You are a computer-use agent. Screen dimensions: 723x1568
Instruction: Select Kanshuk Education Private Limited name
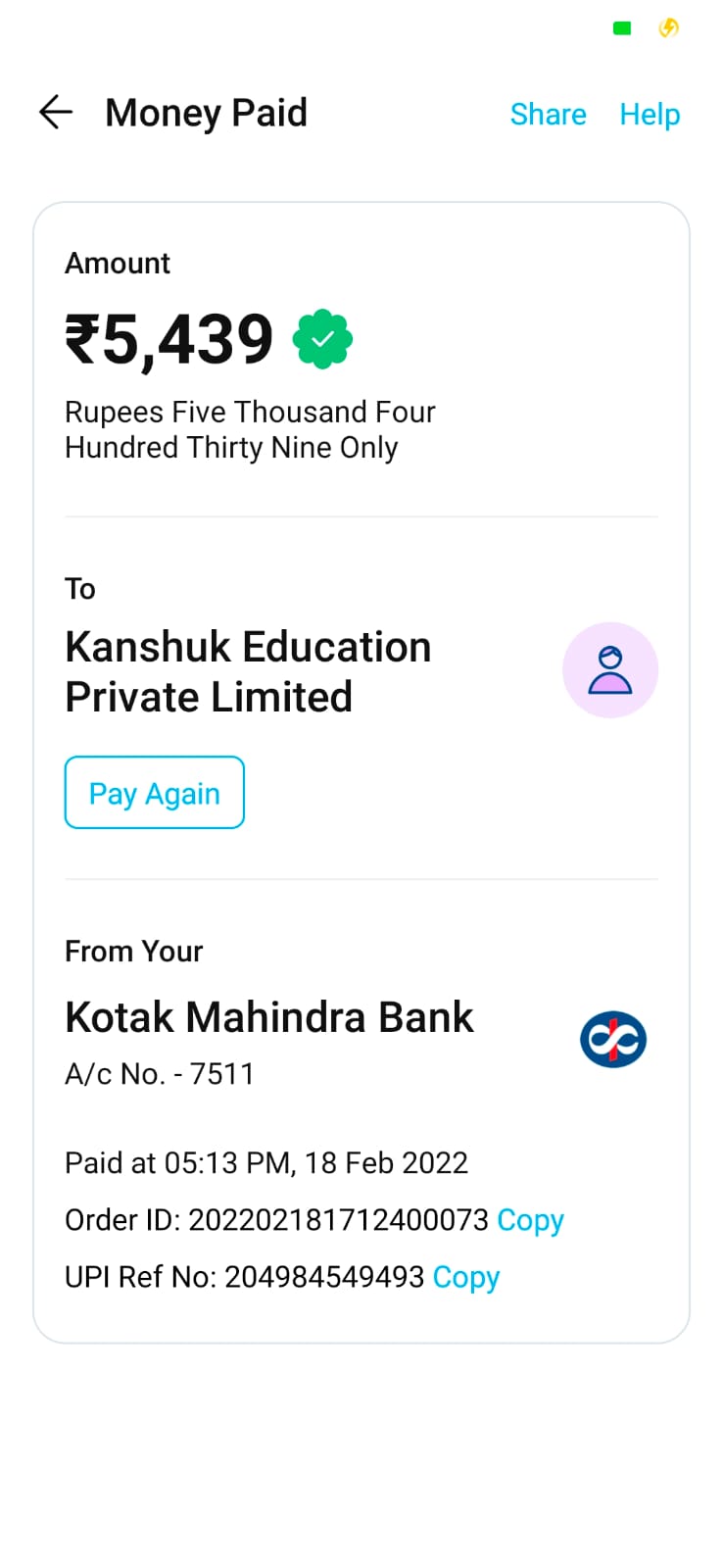pos(248,671)
